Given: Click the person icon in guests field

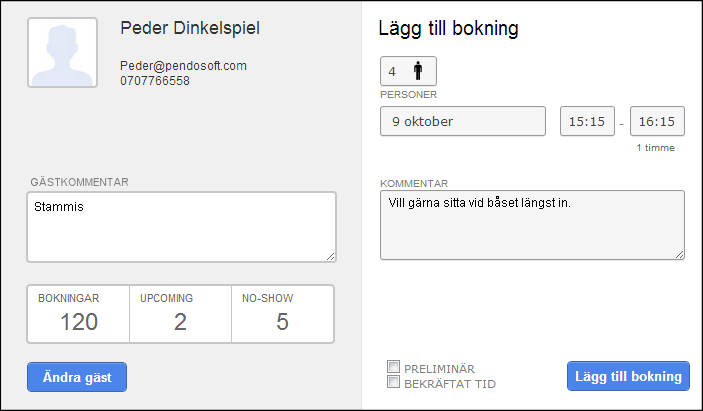Looking at the screenshot, I should pos(418,71).
